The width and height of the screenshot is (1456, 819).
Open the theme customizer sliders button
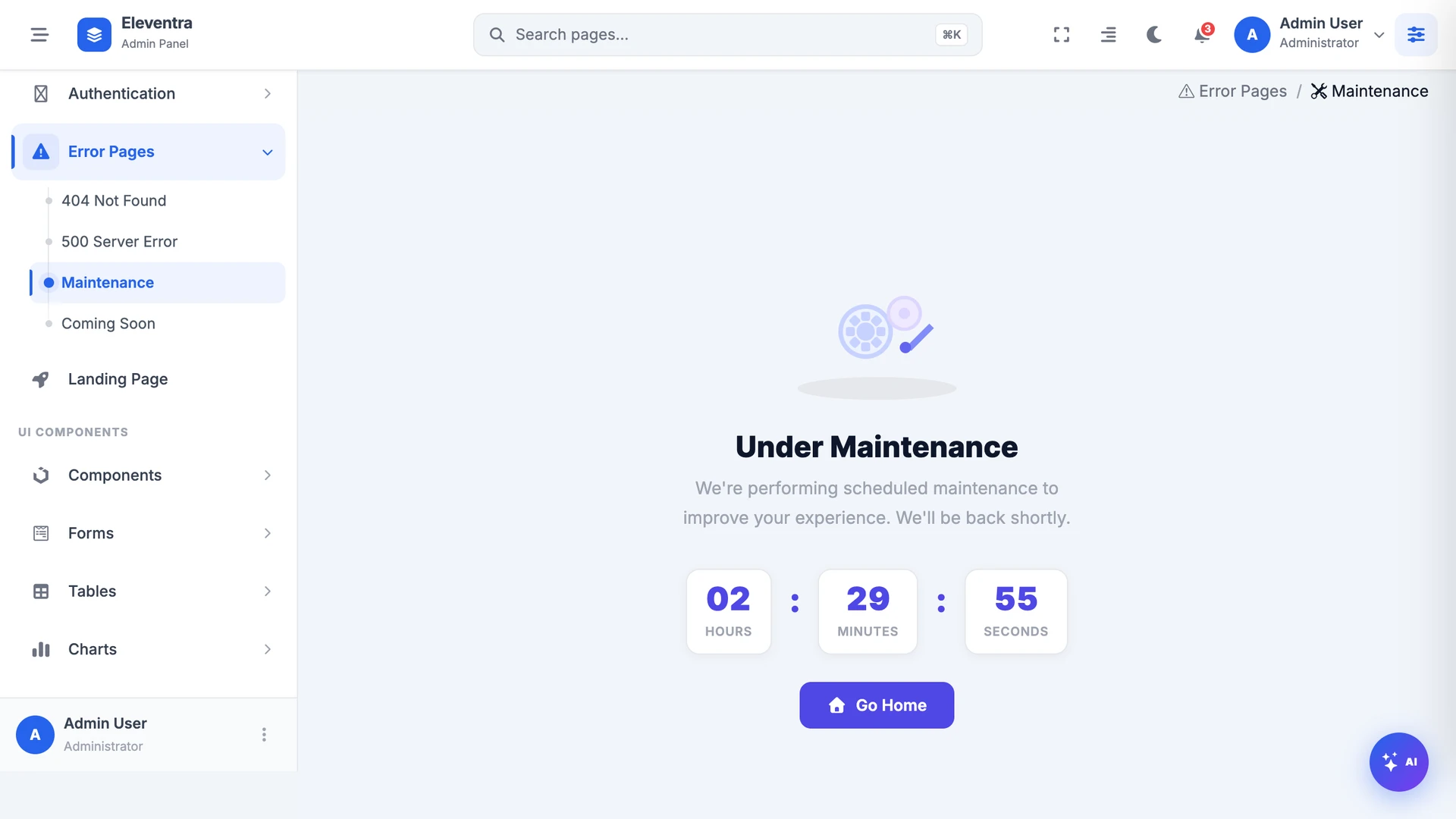1416,35
